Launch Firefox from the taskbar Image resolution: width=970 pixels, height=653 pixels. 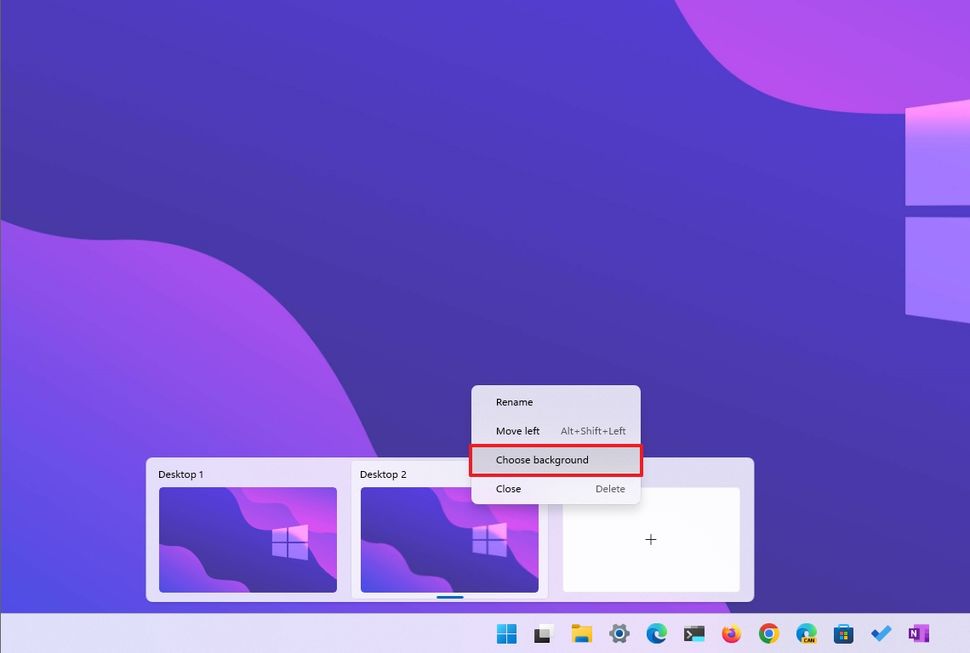pyautogui.click(x=731, y=633)
